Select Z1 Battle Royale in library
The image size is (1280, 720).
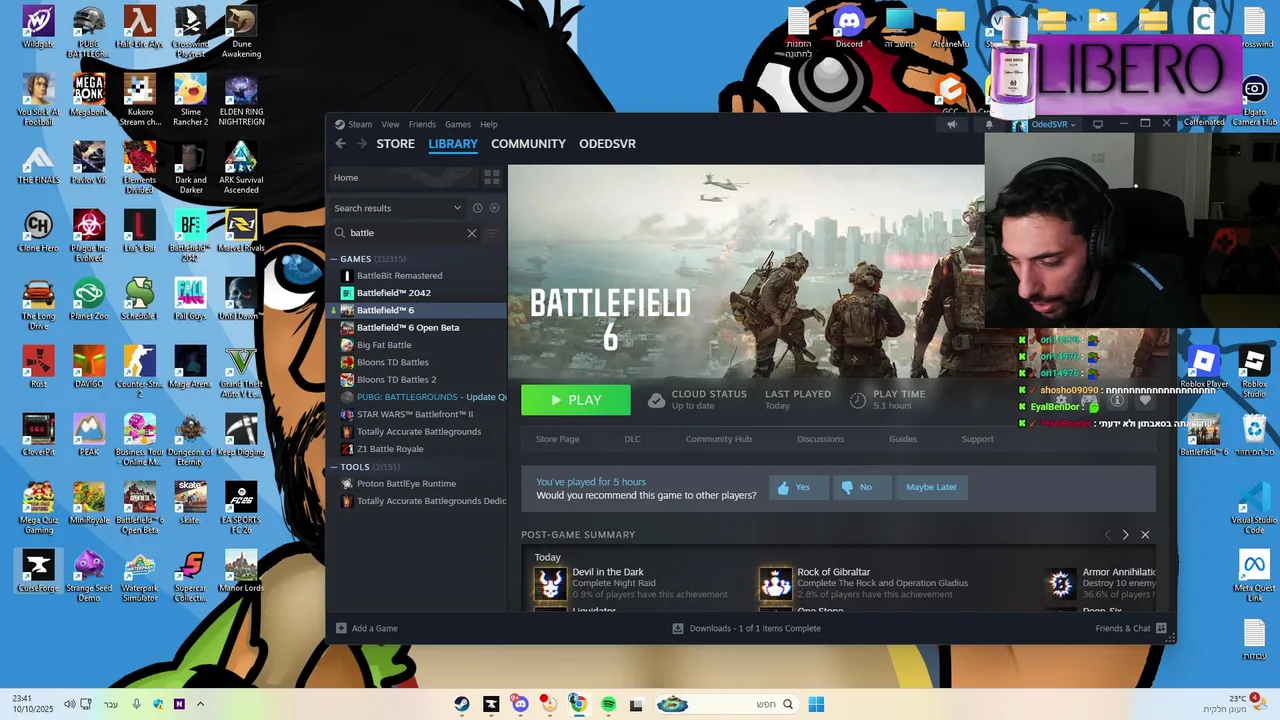tap(390, 449)
